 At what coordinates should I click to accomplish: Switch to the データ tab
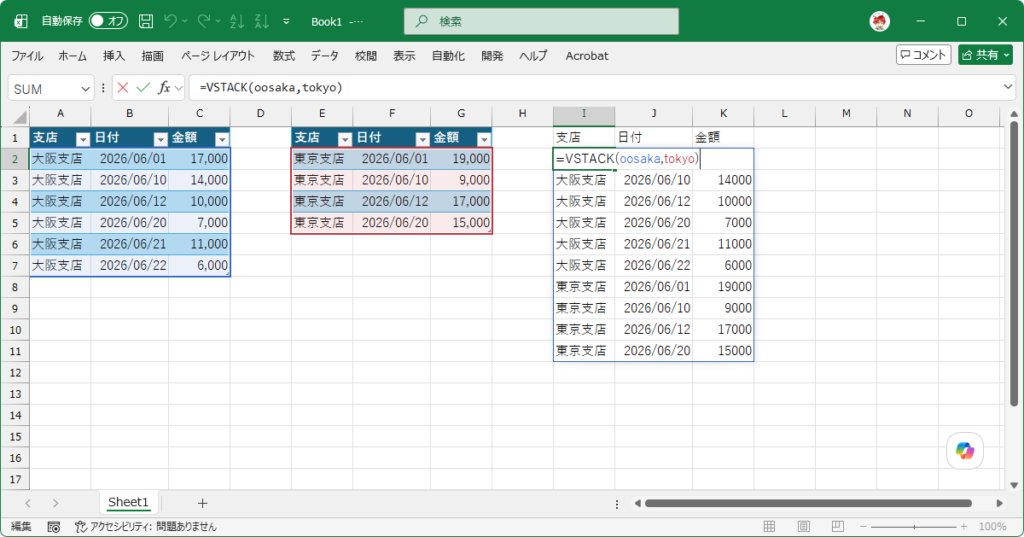tap(325, 56)
